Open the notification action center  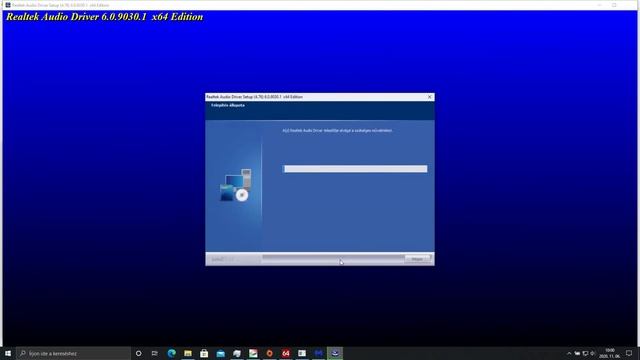click(629, 353)
